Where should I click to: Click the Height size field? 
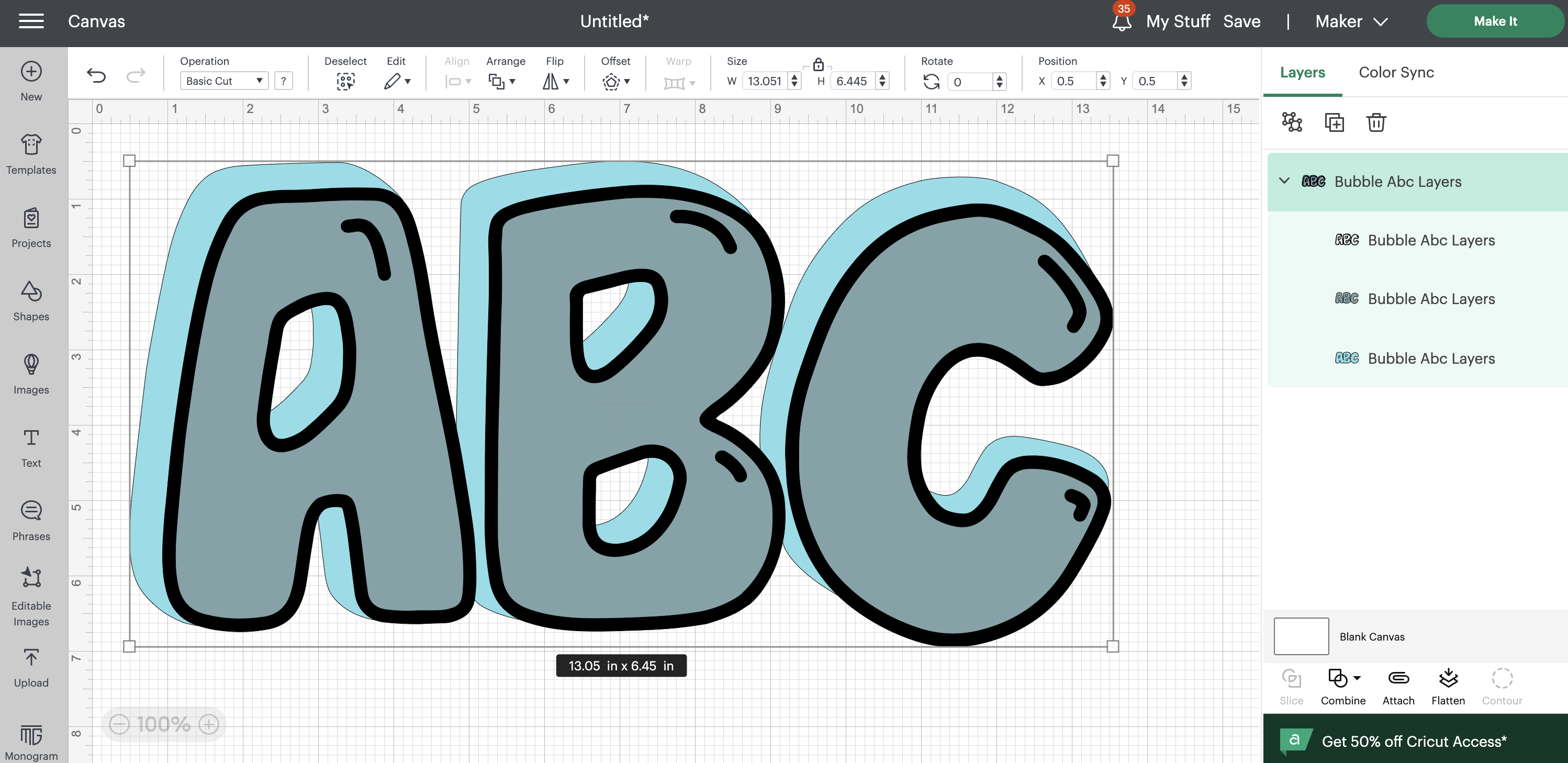tap(852, 81)
